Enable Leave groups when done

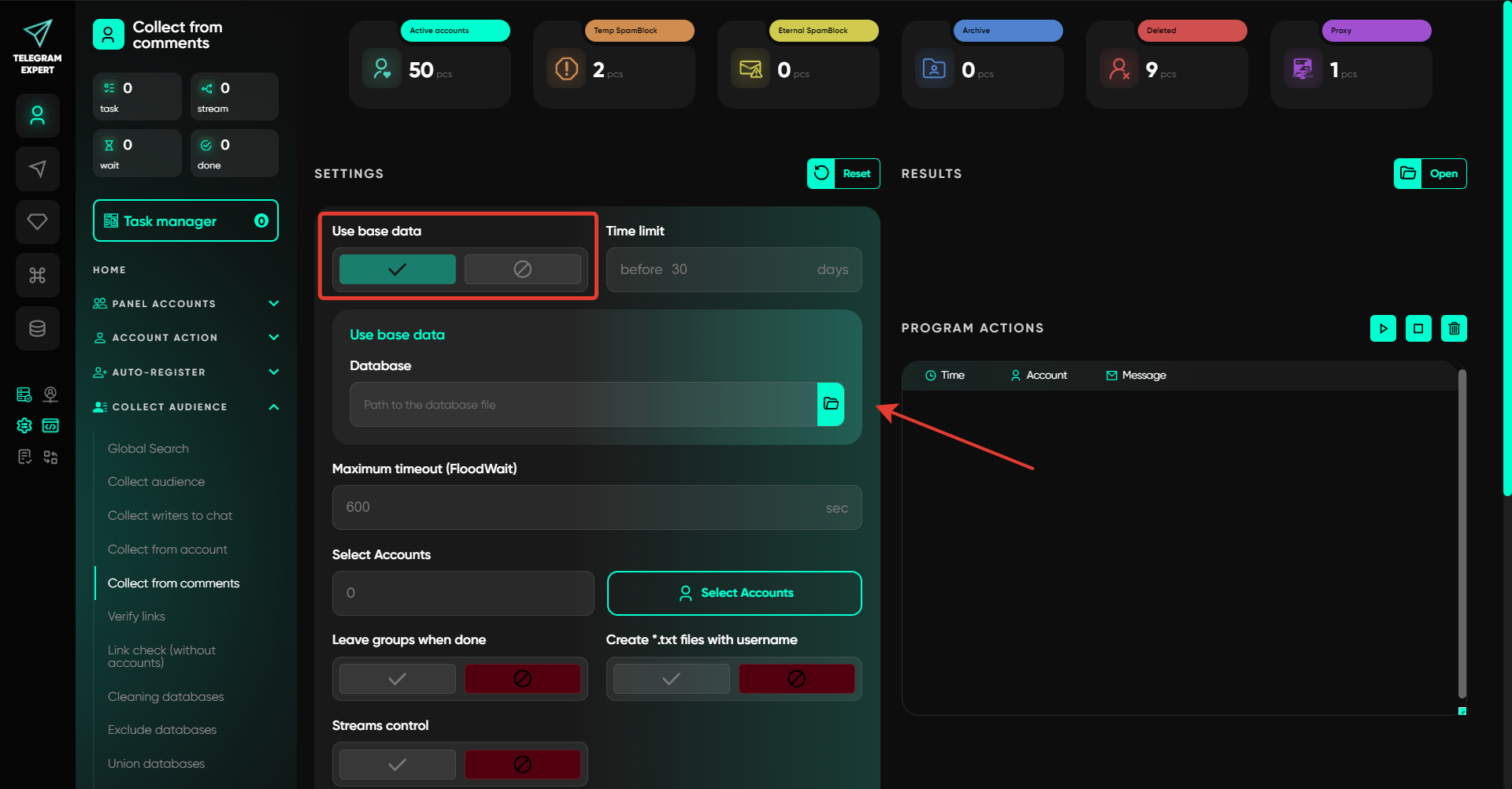[x=397, y=679]
